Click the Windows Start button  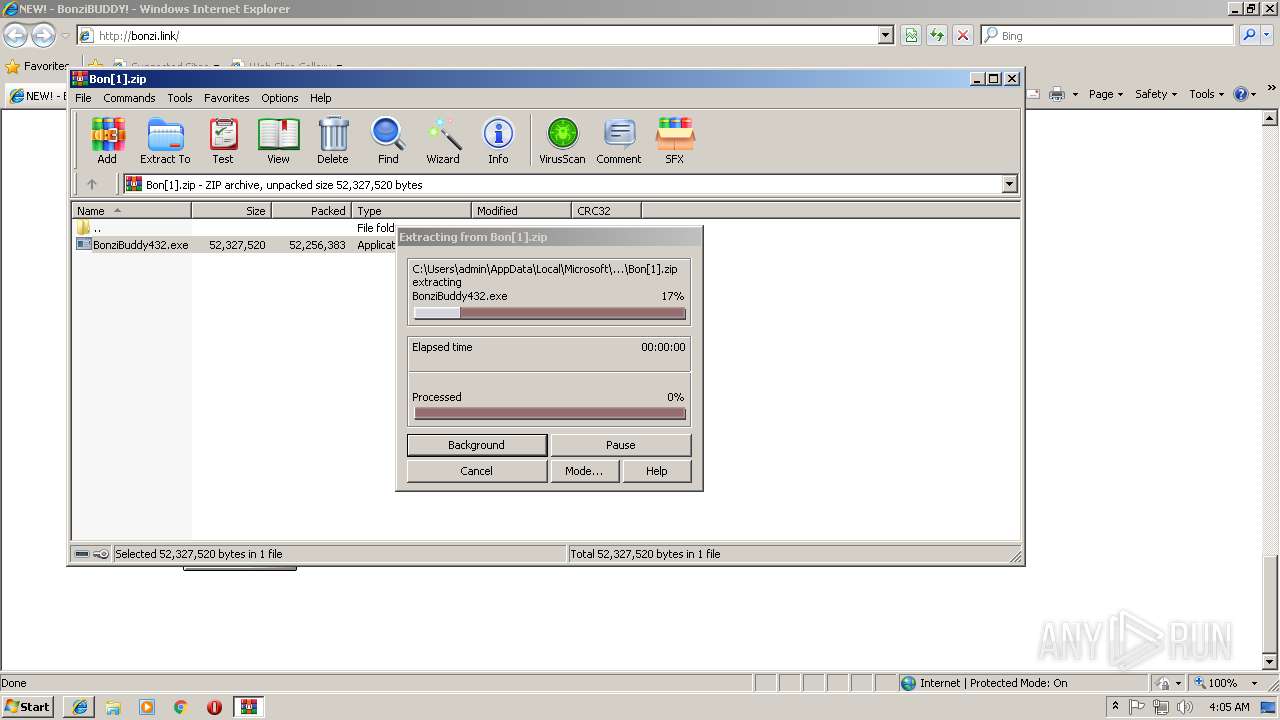coord(28,707)
